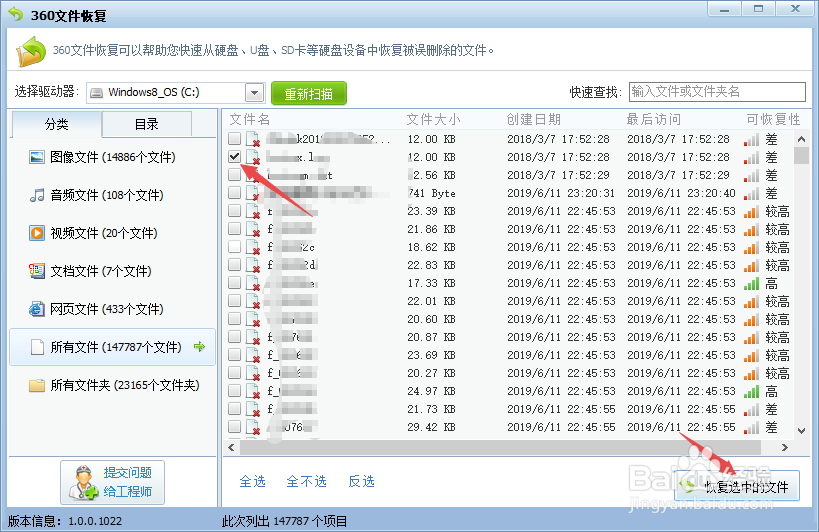
Task: Click the audio files music note icon
Action: tap(37, 195)
